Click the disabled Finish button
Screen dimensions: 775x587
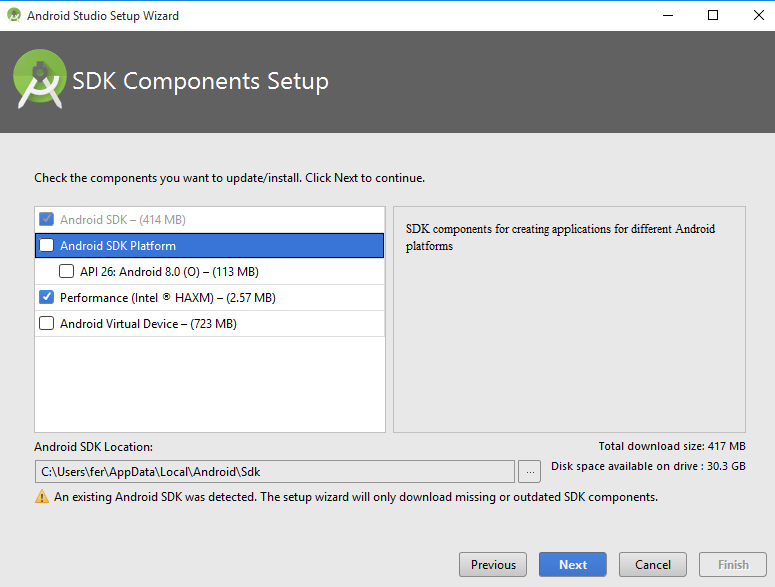pyautogui.click(x=733, y=564)
